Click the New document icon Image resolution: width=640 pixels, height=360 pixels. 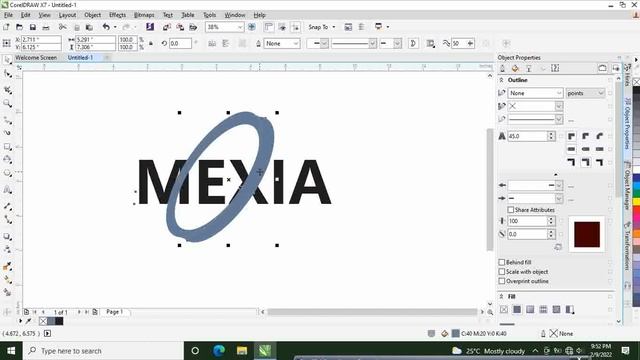tap(6, 27)
